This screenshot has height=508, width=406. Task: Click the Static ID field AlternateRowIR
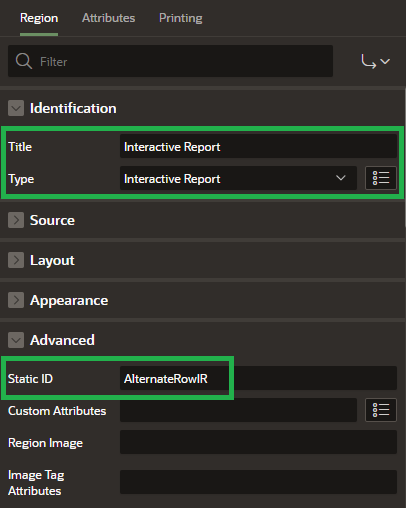[x=258, y=378]
